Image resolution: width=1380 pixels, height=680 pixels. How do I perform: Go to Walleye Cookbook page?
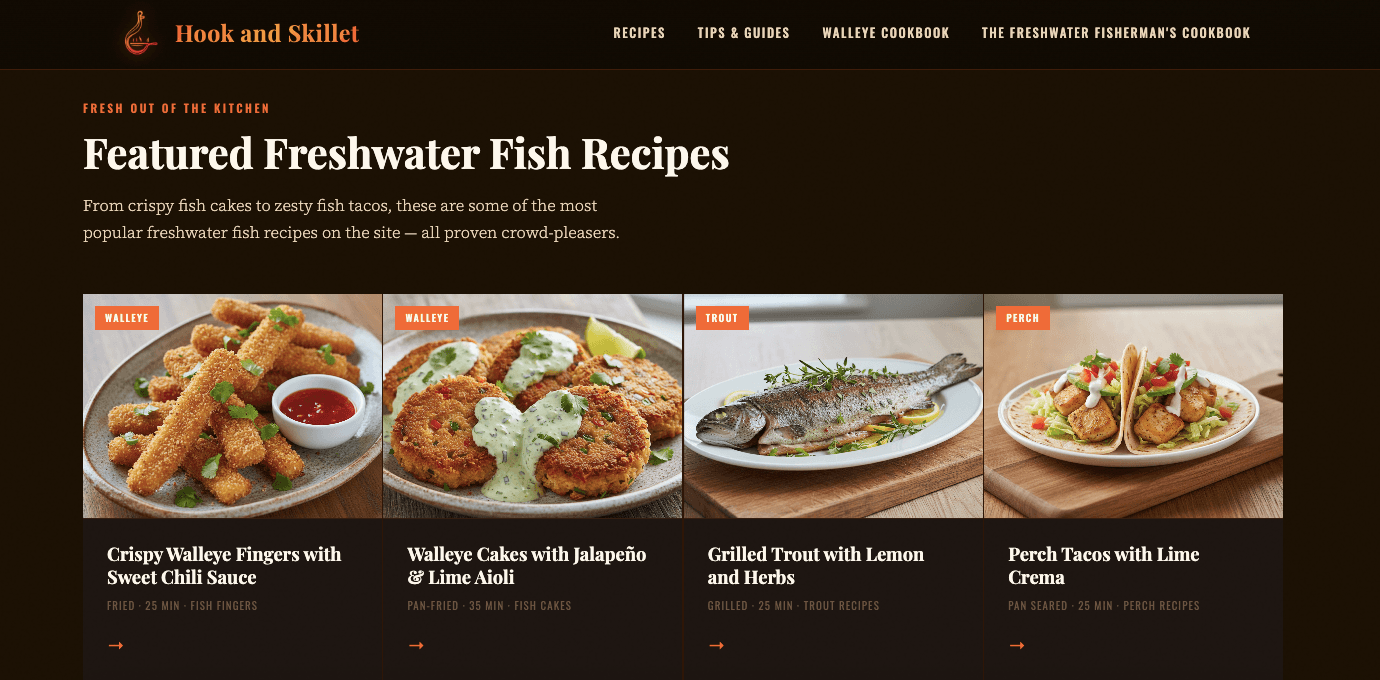tap(886, 33)
